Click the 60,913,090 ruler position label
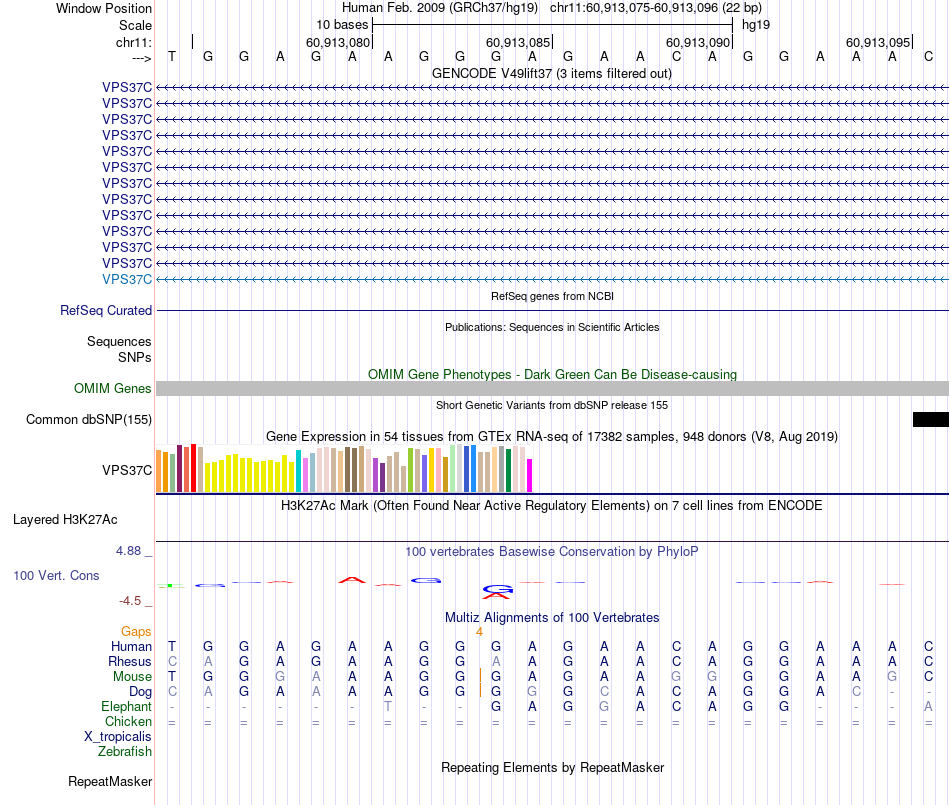The width and height of the screenshot is (950, 805). pos(698,42)
